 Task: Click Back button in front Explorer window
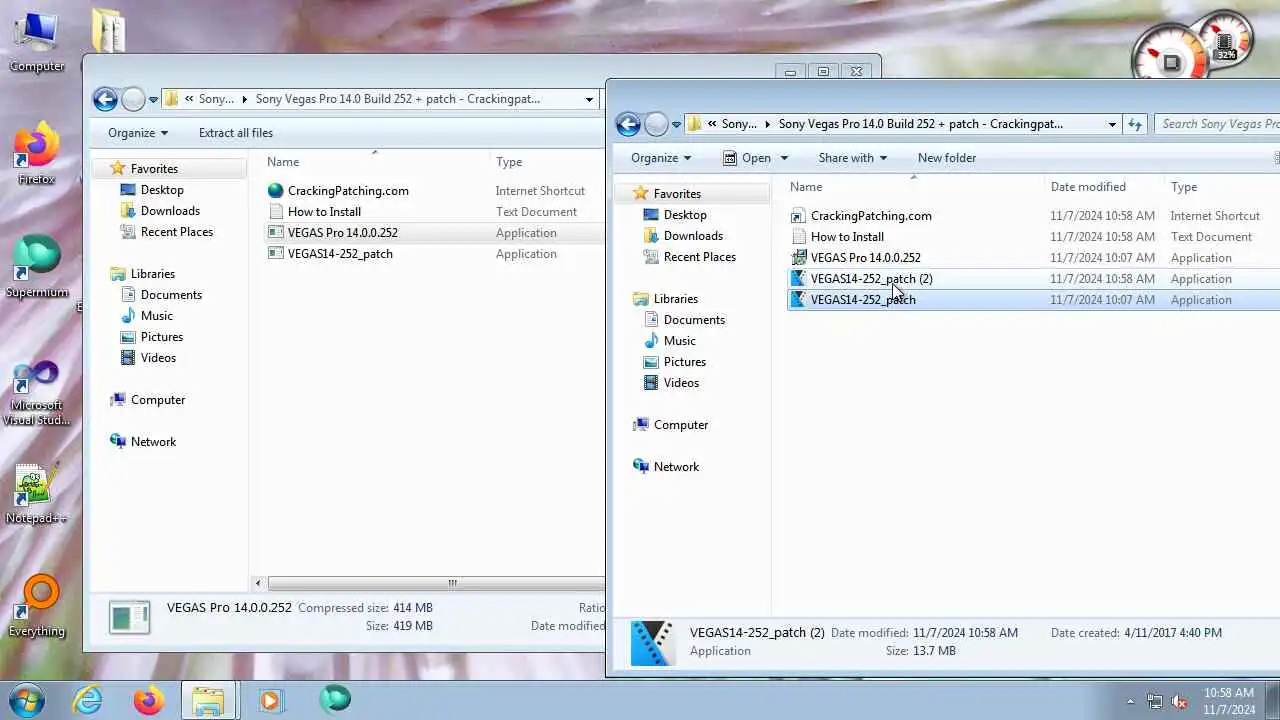tap(628, 124)
